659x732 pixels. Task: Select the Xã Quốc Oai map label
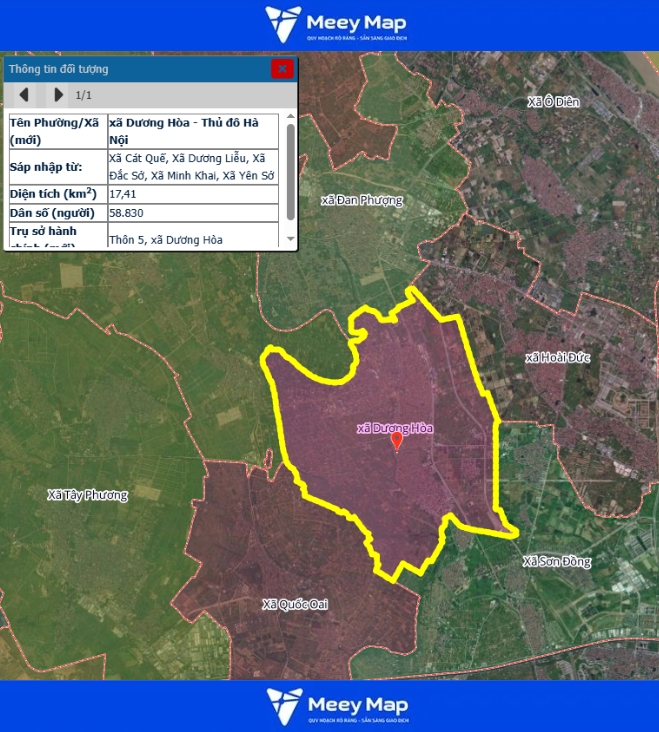[x=295, y=604]
